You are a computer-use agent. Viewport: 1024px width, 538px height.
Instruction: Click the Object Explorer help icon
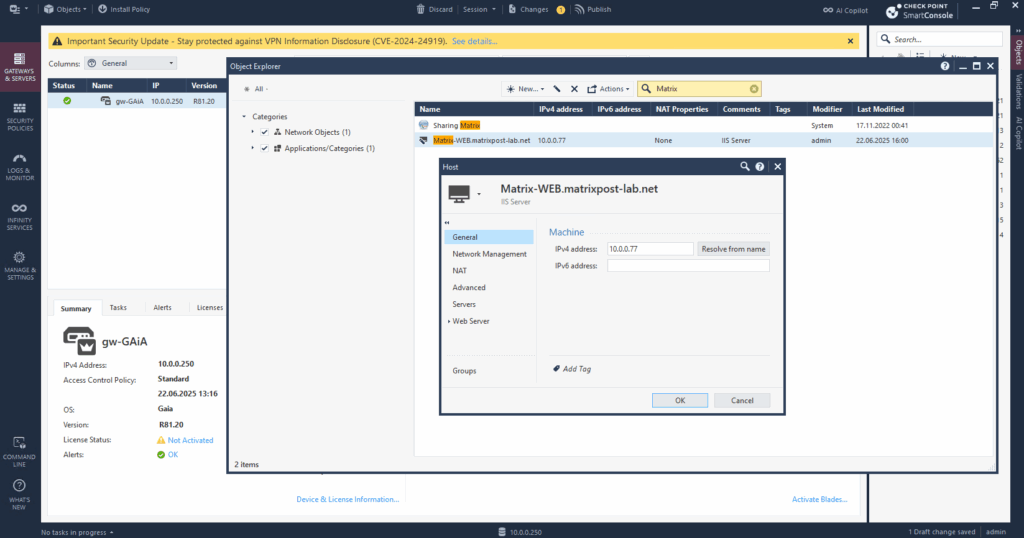click(x=945, y=66)
